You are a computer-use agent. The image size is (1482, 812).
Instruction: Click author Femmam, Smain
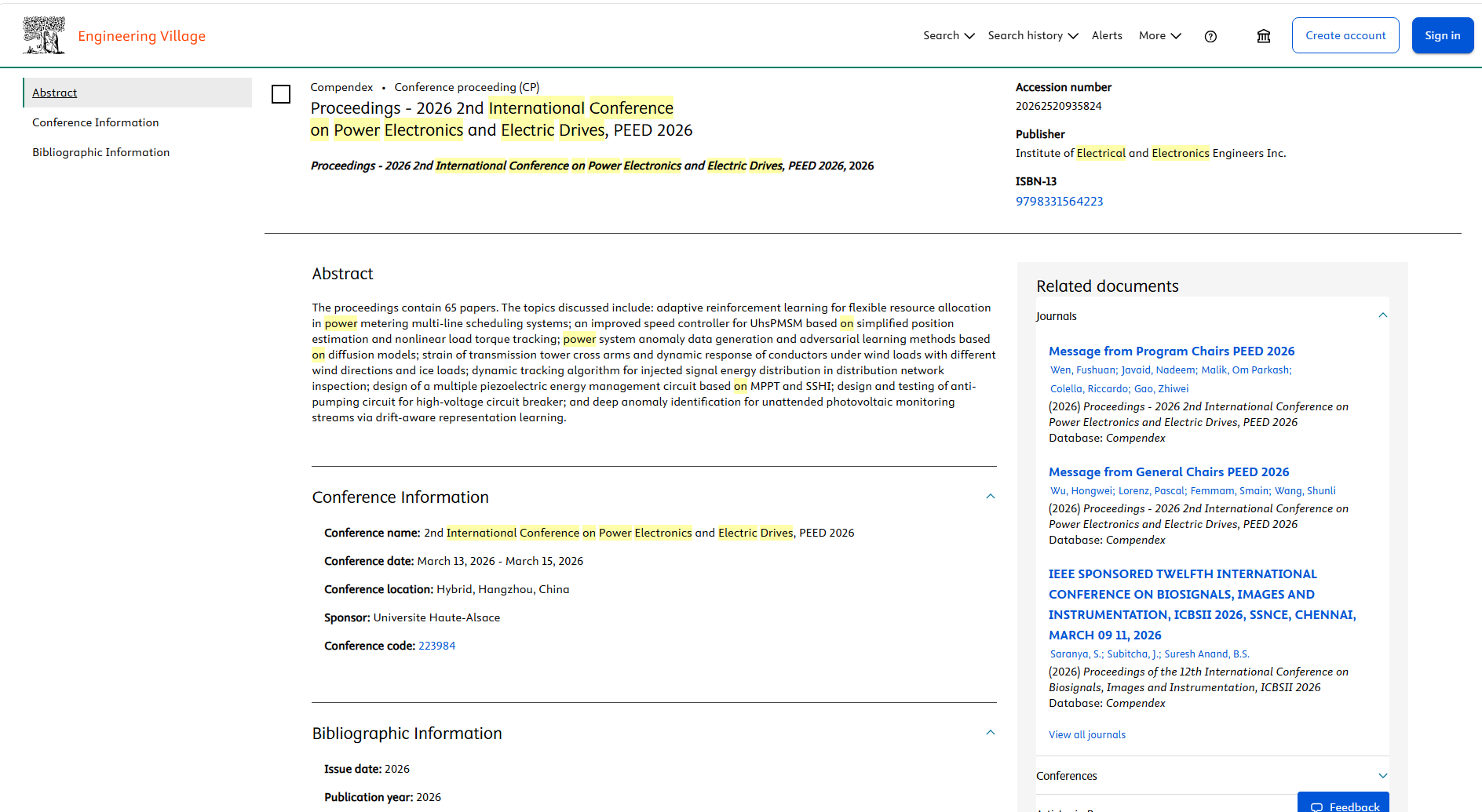[1230, 491]
